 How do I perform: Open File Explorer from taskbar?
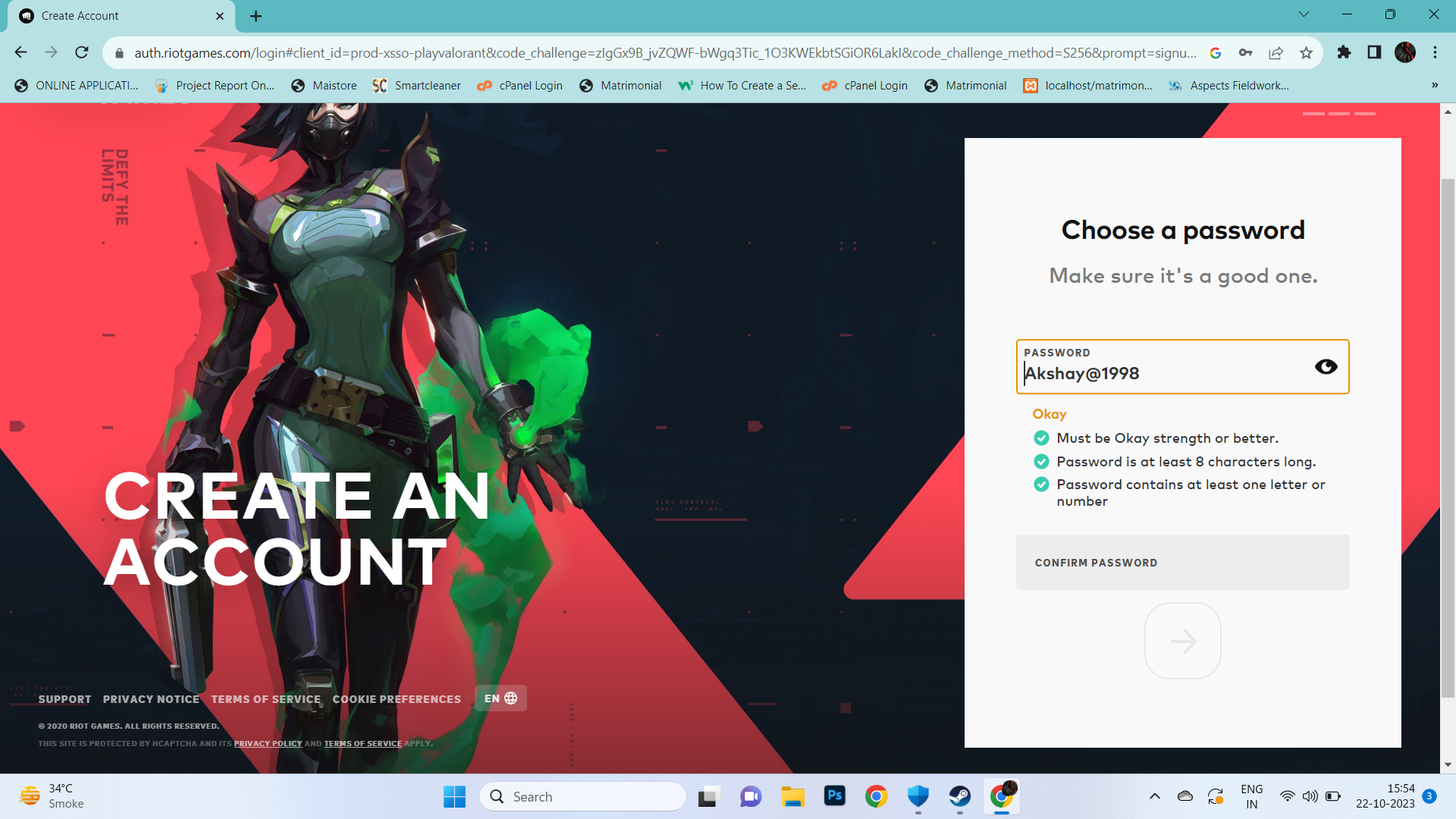point(793,797)
